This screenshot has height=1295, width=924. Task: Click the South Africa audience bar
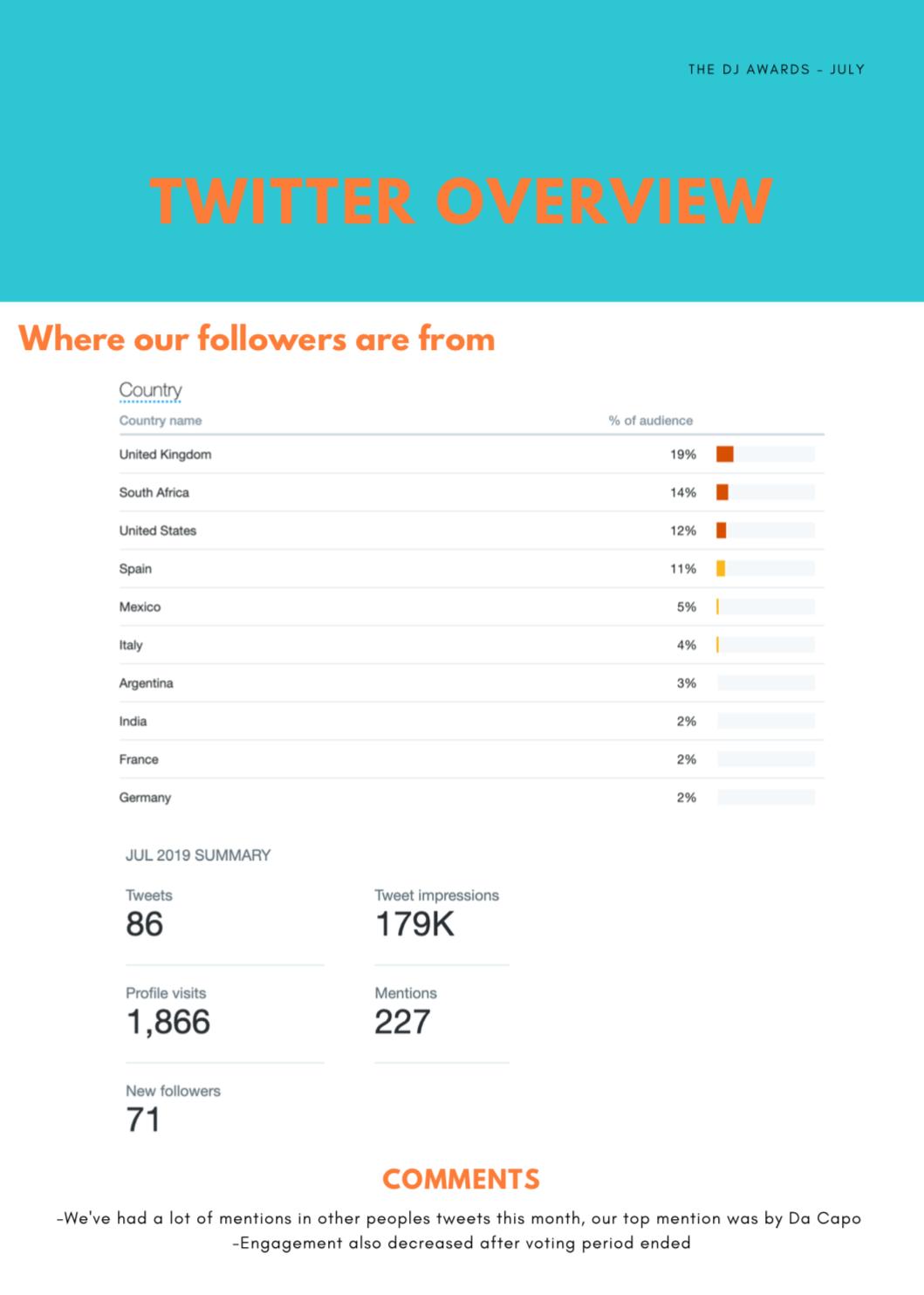tap(765, 492)
